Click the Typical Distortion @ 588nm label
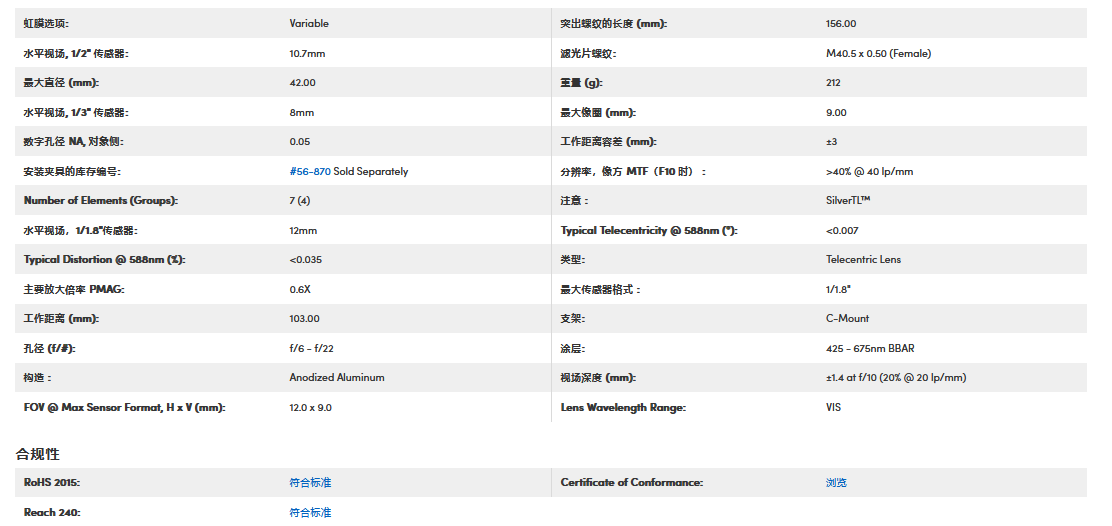Viewport: 1112px width, 526px height. click(x=105, y=260)
